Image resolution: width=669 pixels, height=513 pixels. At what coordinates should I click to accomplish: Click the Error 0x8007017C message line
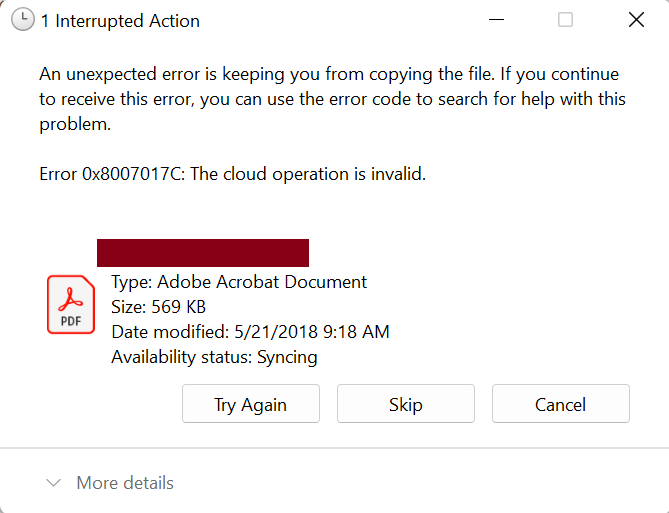click(233, 174)
